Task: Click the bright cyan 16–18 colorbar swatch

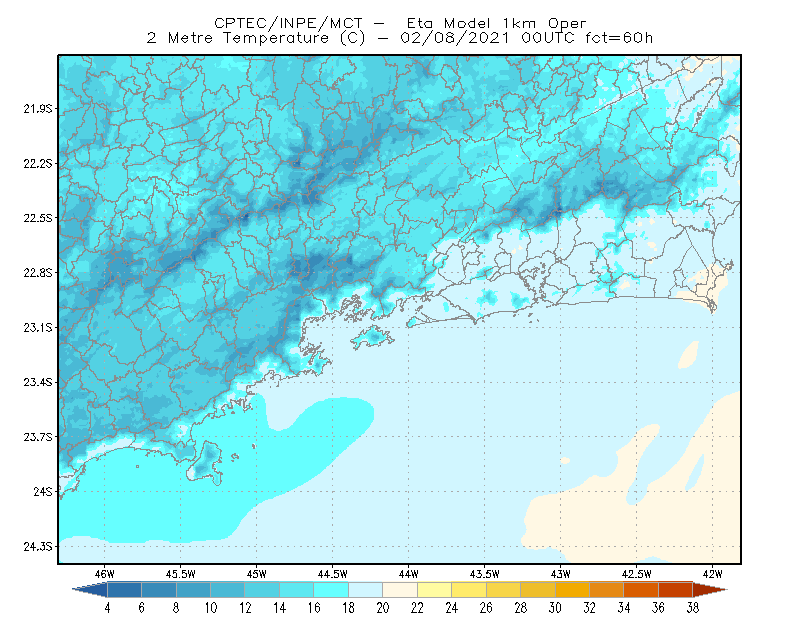Action: tap(331, 590)
